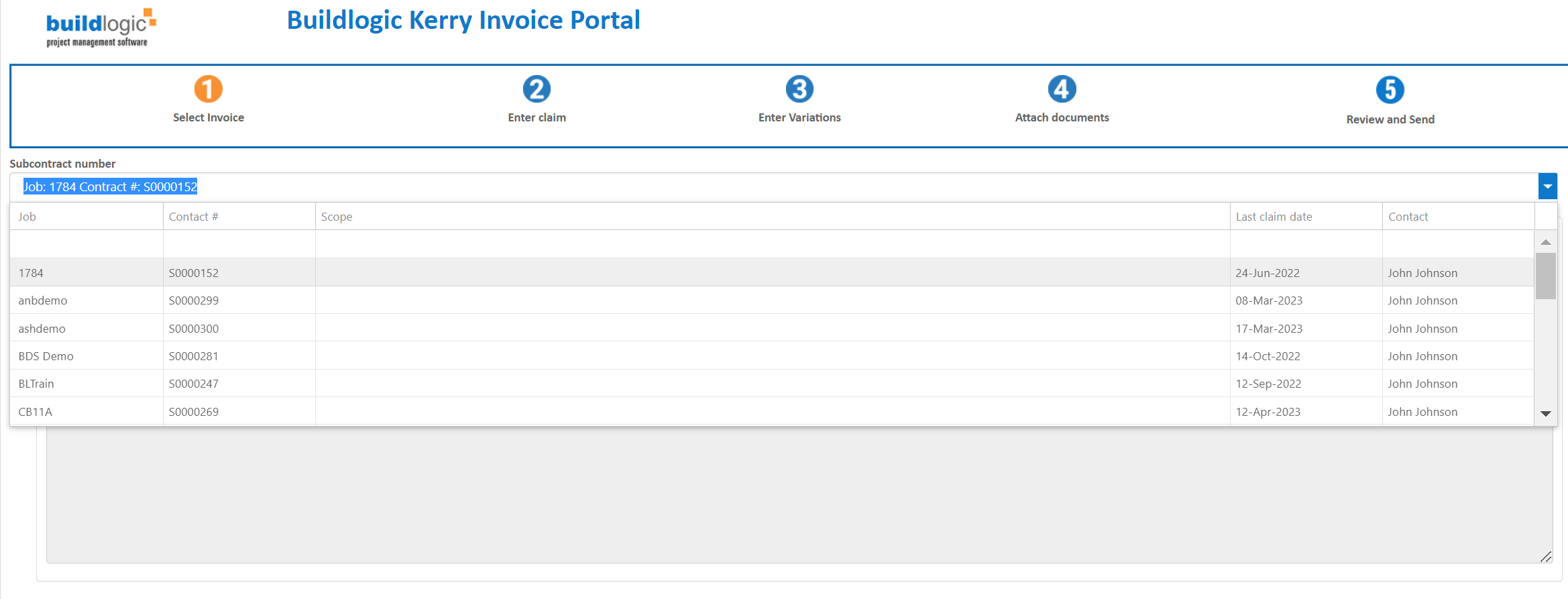
Task: Select job BLTrain row
Action: (772, 384)
